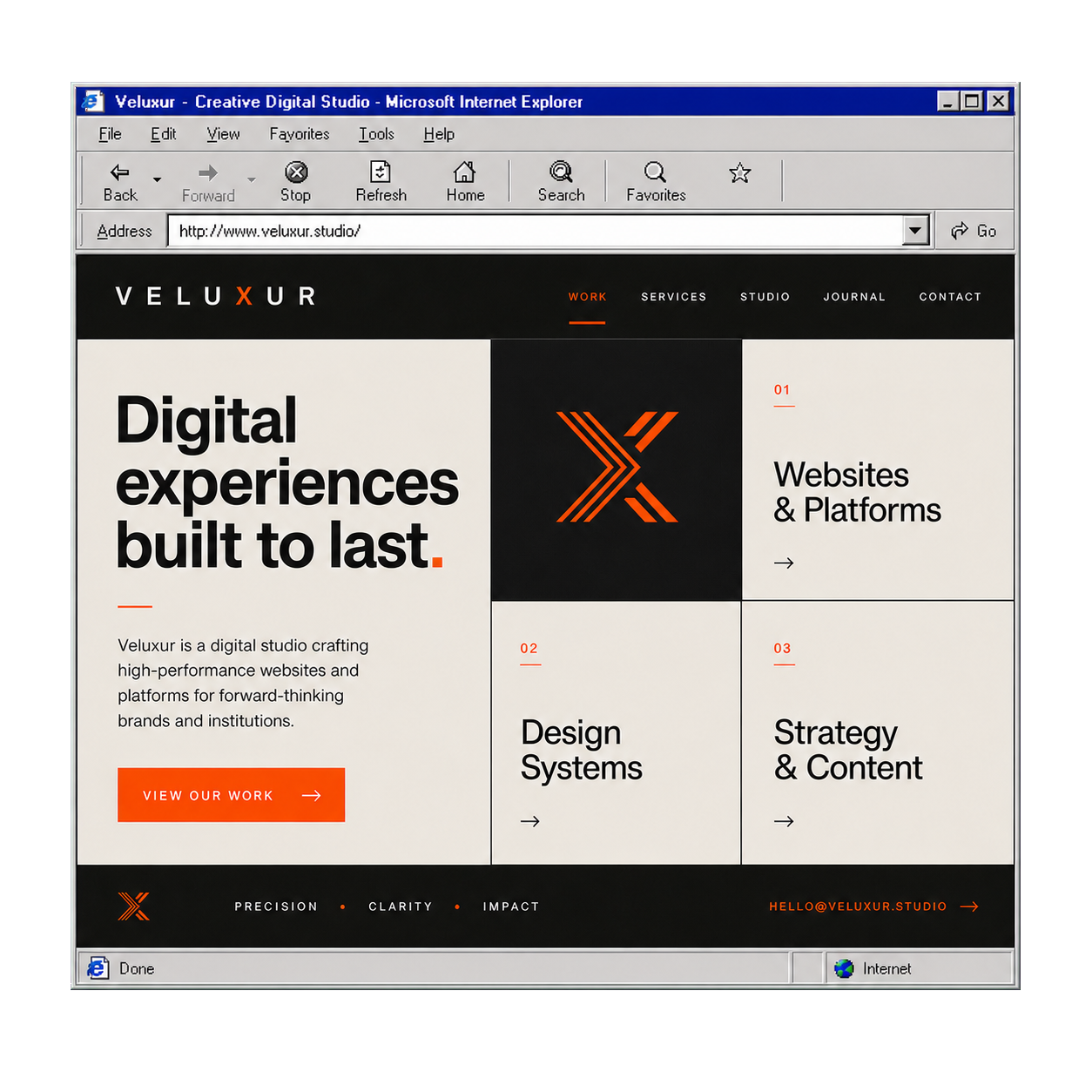This screenshot has height=1092, width=1092.
Task: Click the PRECISION footer text
Action: (276, 907)
